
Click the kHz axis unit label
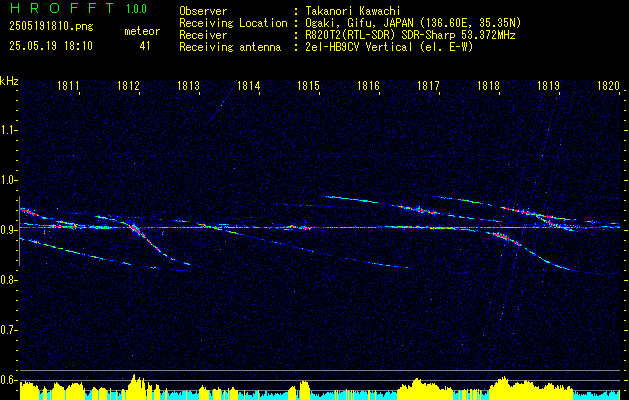click(x=9, y=81)
